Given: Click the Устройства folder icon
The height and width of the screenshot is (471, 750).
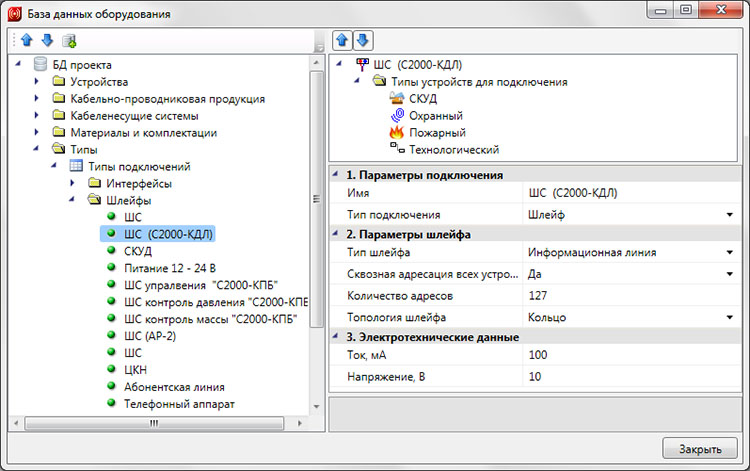Looking at the screenshot, I should [x=59, y=81].
